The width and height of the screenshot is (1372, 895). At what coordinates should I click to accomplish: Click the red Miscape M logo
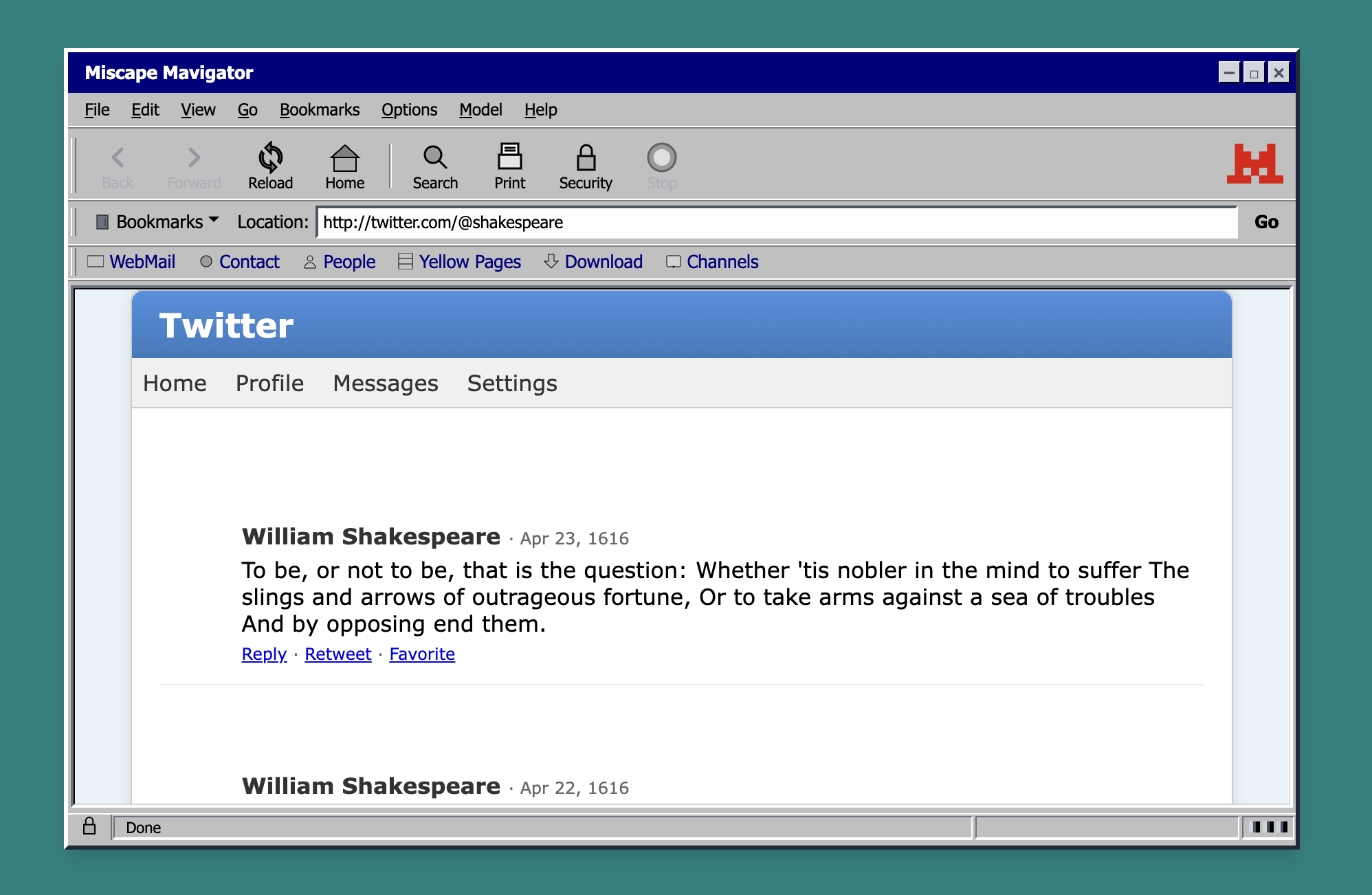(x=1255, y=164)
